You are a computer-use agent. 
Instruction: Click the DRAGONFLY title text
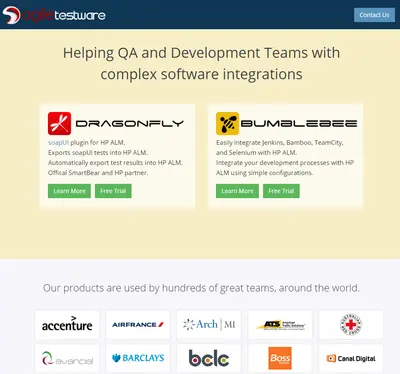pos(130,124)
